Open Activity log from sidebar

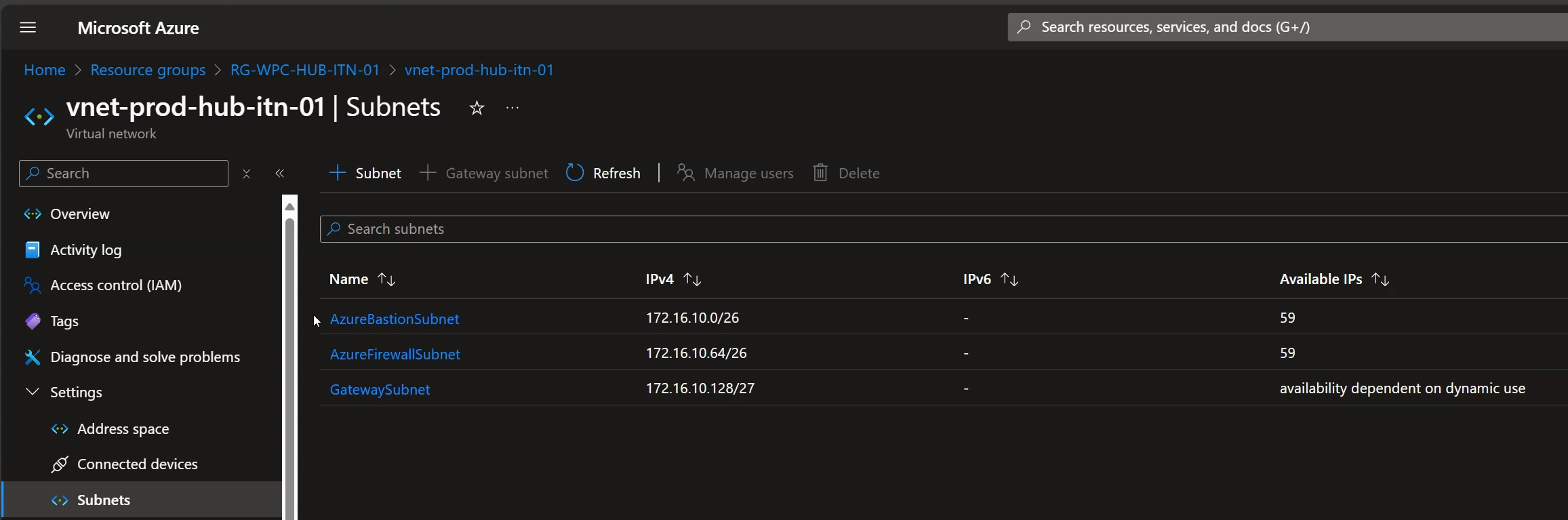(85, 249)
